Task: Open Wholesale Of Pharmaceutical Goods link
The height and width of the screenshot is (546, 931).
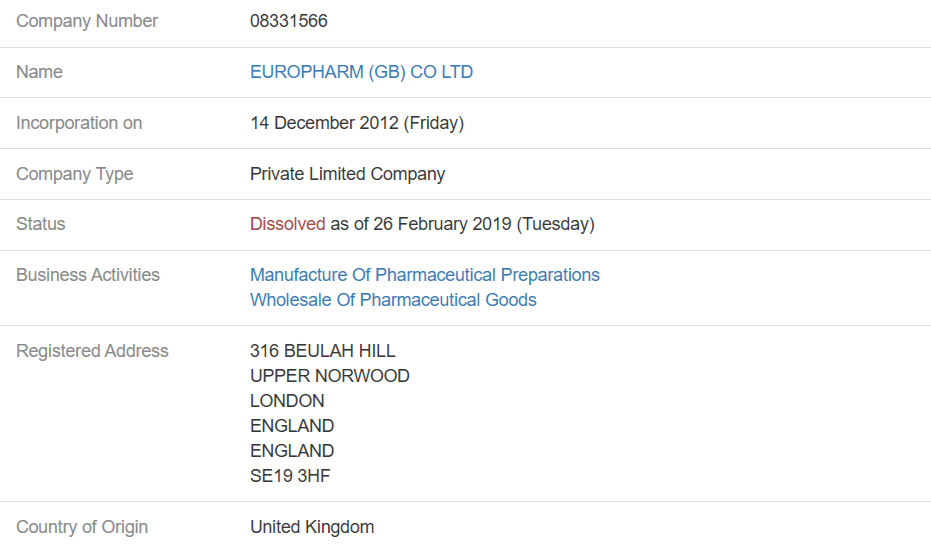Action: click(393, 300)
